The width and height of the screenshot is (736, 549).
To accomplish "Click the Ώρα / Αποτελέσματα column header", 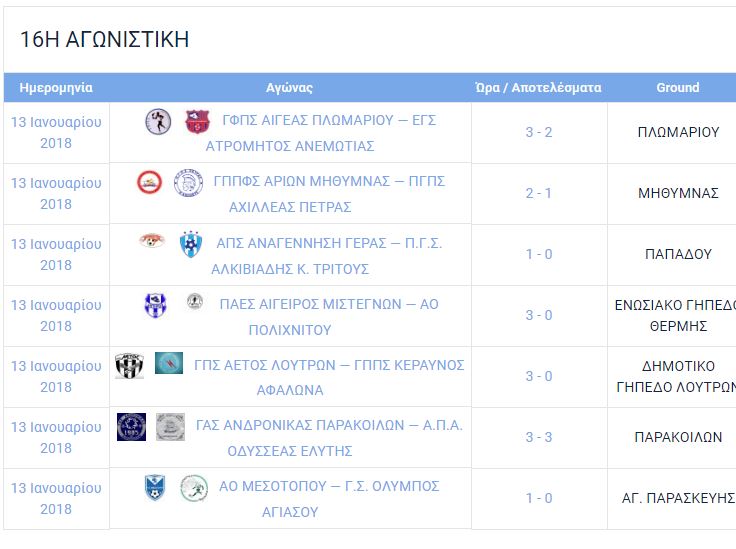I will (x=538, y=88).
